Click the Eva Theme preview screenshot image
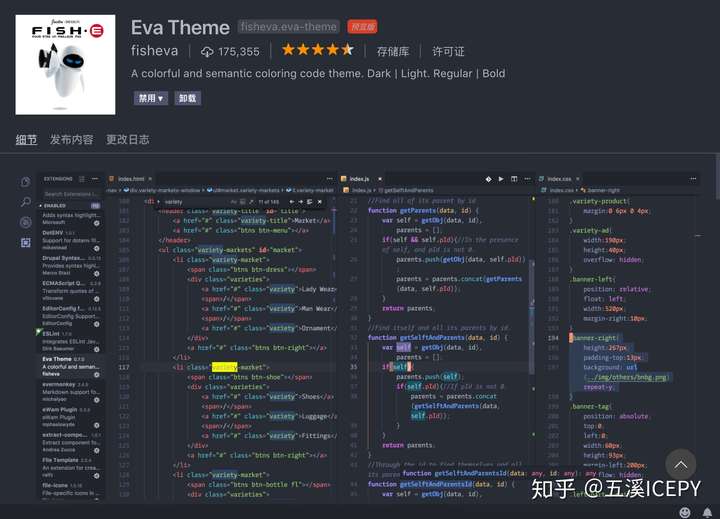Image resolution: width=720 pixels, height=519 pixels. 359,336
